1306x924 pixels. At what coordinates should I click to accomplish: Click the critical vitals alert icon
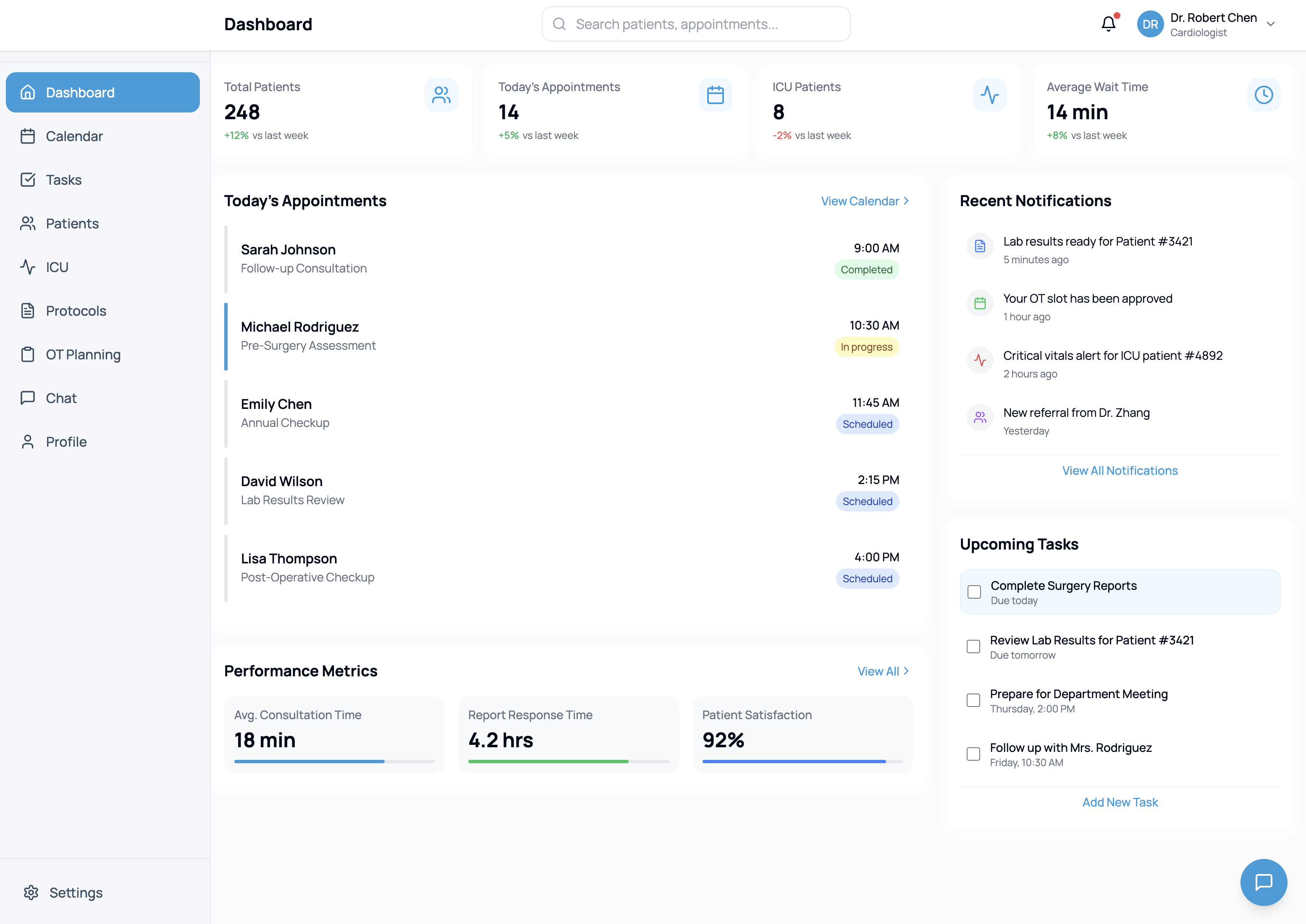[x=980, y=360]
